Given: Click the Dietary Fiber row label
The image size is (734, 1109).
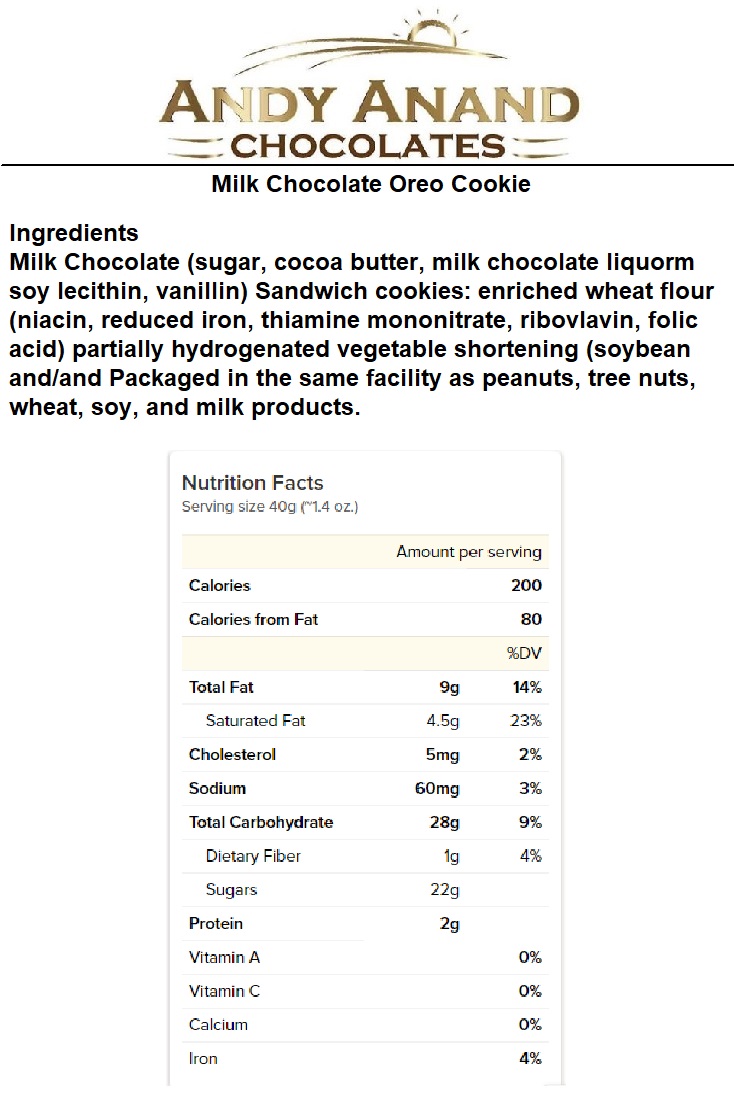Looking at the screenshot, I should 253,856.
